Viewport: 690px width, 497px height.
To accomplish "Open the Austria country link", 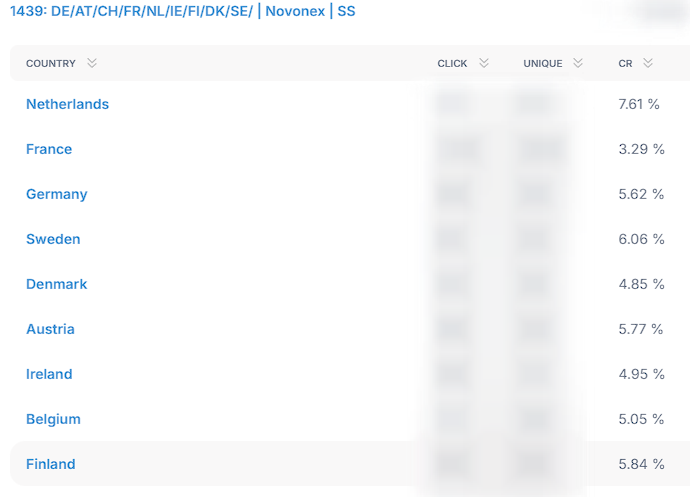I will pos(50,329).
